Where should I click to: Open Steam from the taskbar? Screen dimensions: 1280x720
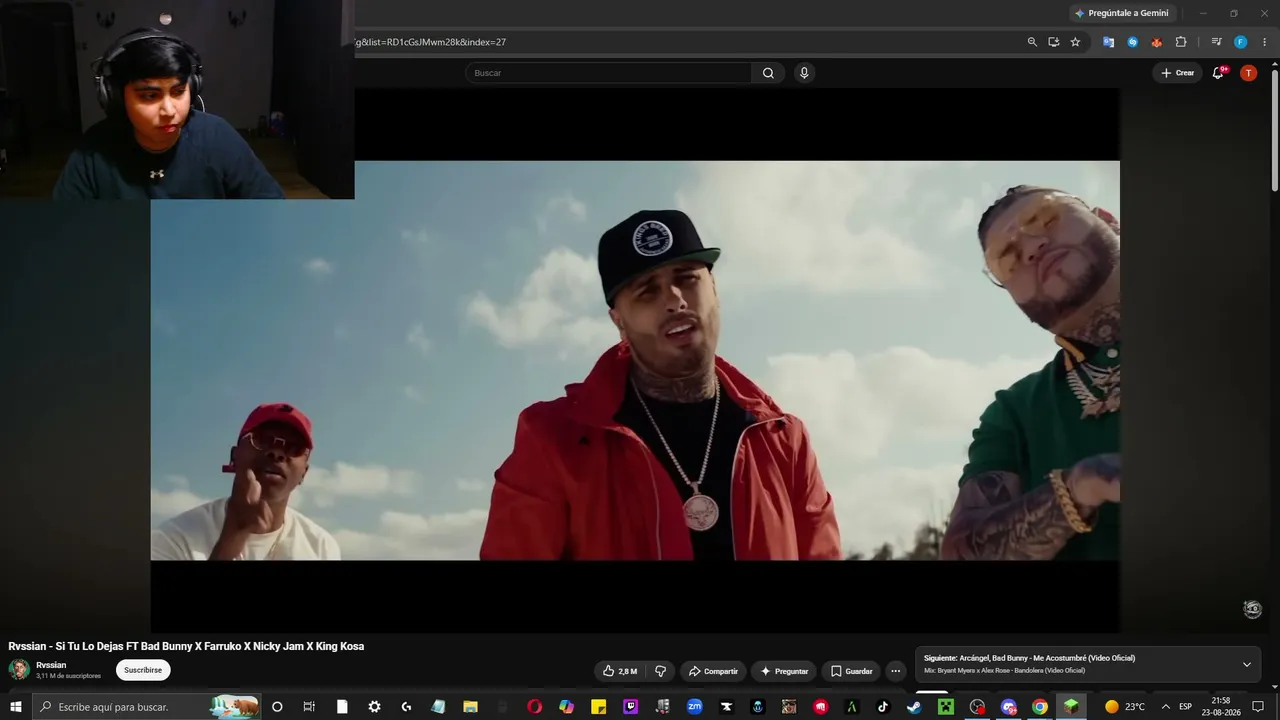(x=914, y=706)
